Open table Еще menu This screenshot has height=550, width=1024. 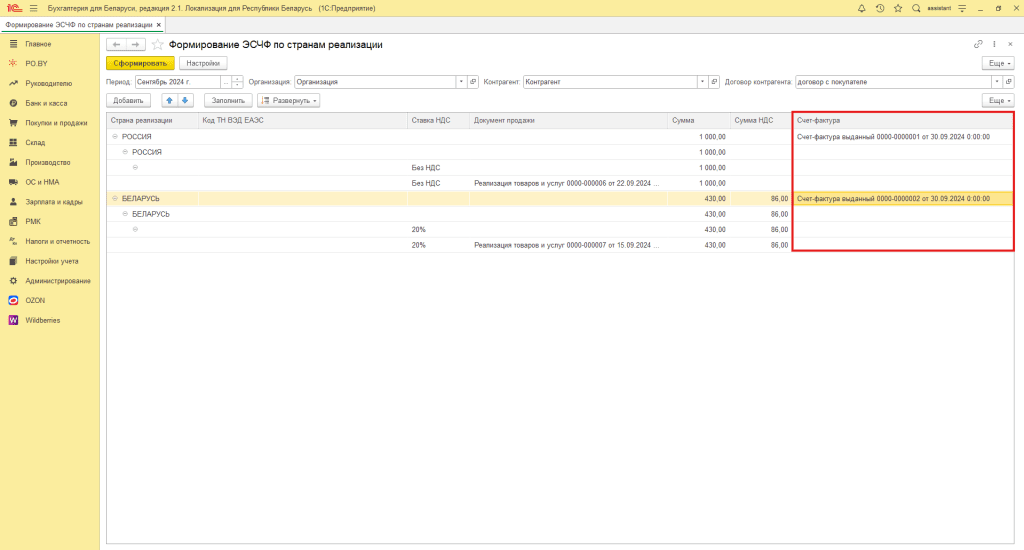999,101
